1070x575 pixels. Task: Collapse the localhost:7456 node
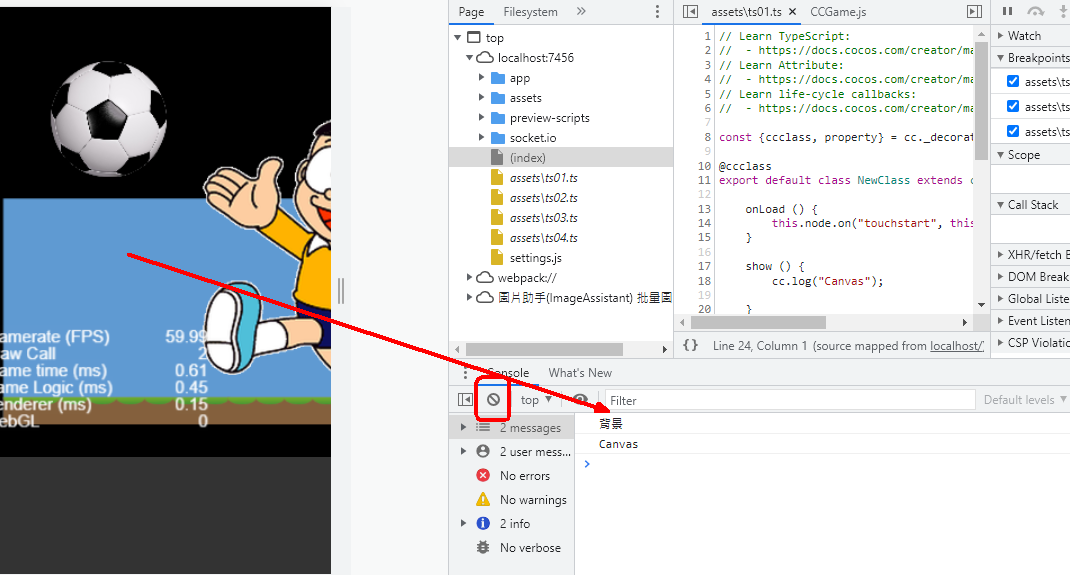pos(469,57)
